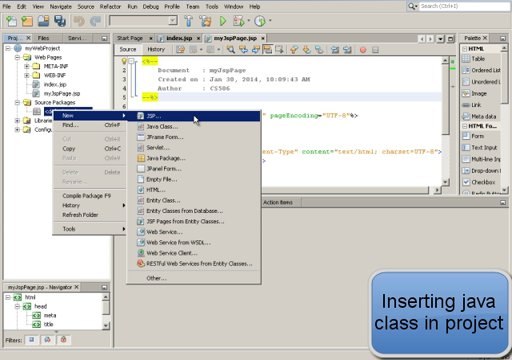Choose Other... in the New submenu

pyautogui.click(x=194, y=278)
